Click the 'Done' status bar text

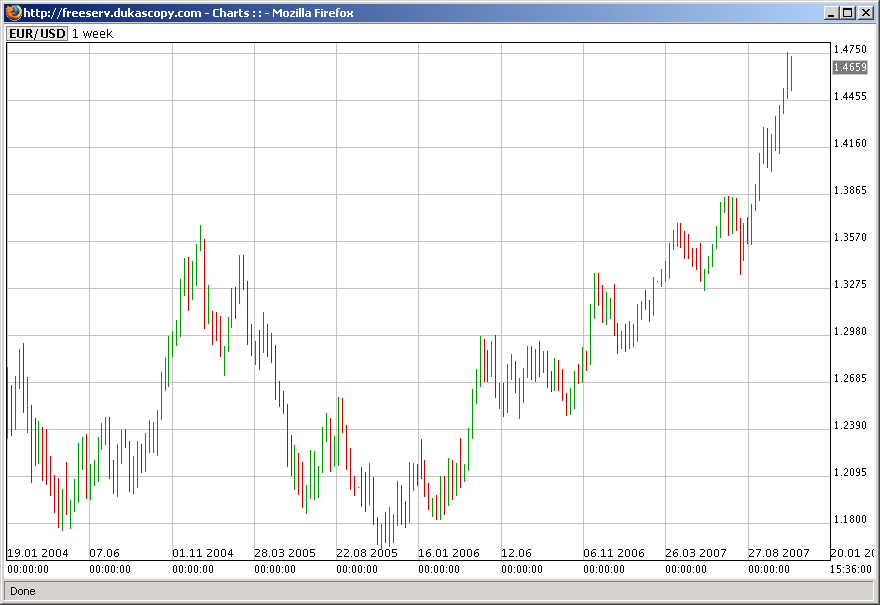click(23, 591)
